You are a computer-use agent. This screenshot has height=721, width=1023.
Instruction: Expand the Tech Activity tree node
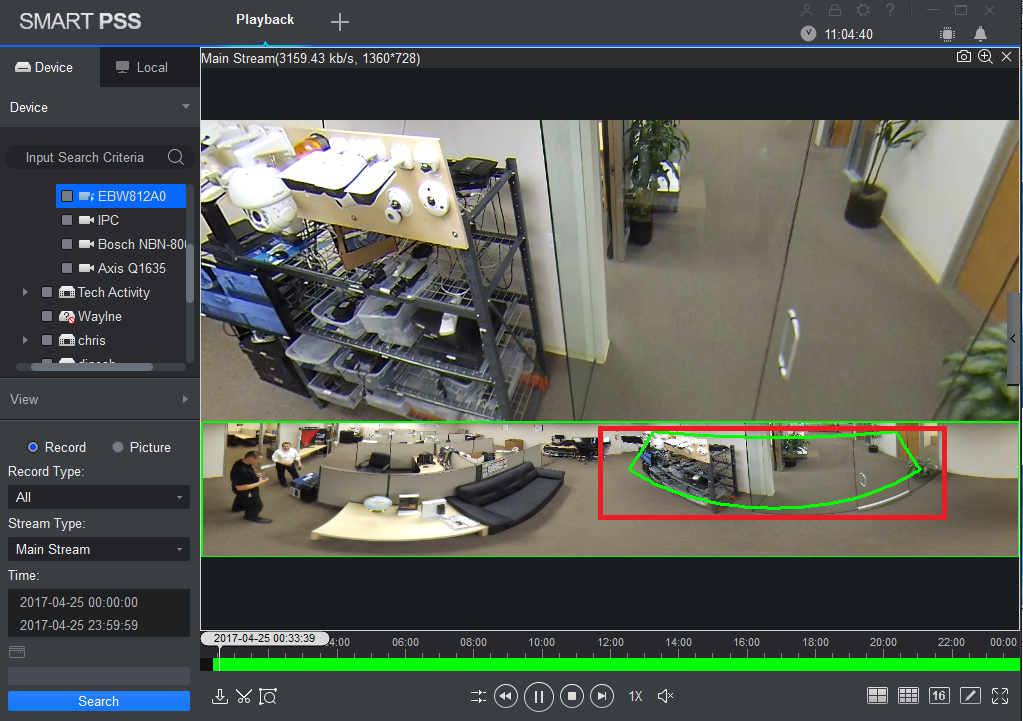[25, 292]
